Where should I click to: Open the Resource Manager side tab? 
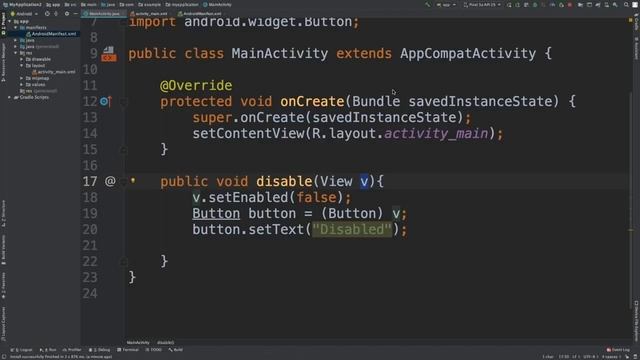coord(3,63)
